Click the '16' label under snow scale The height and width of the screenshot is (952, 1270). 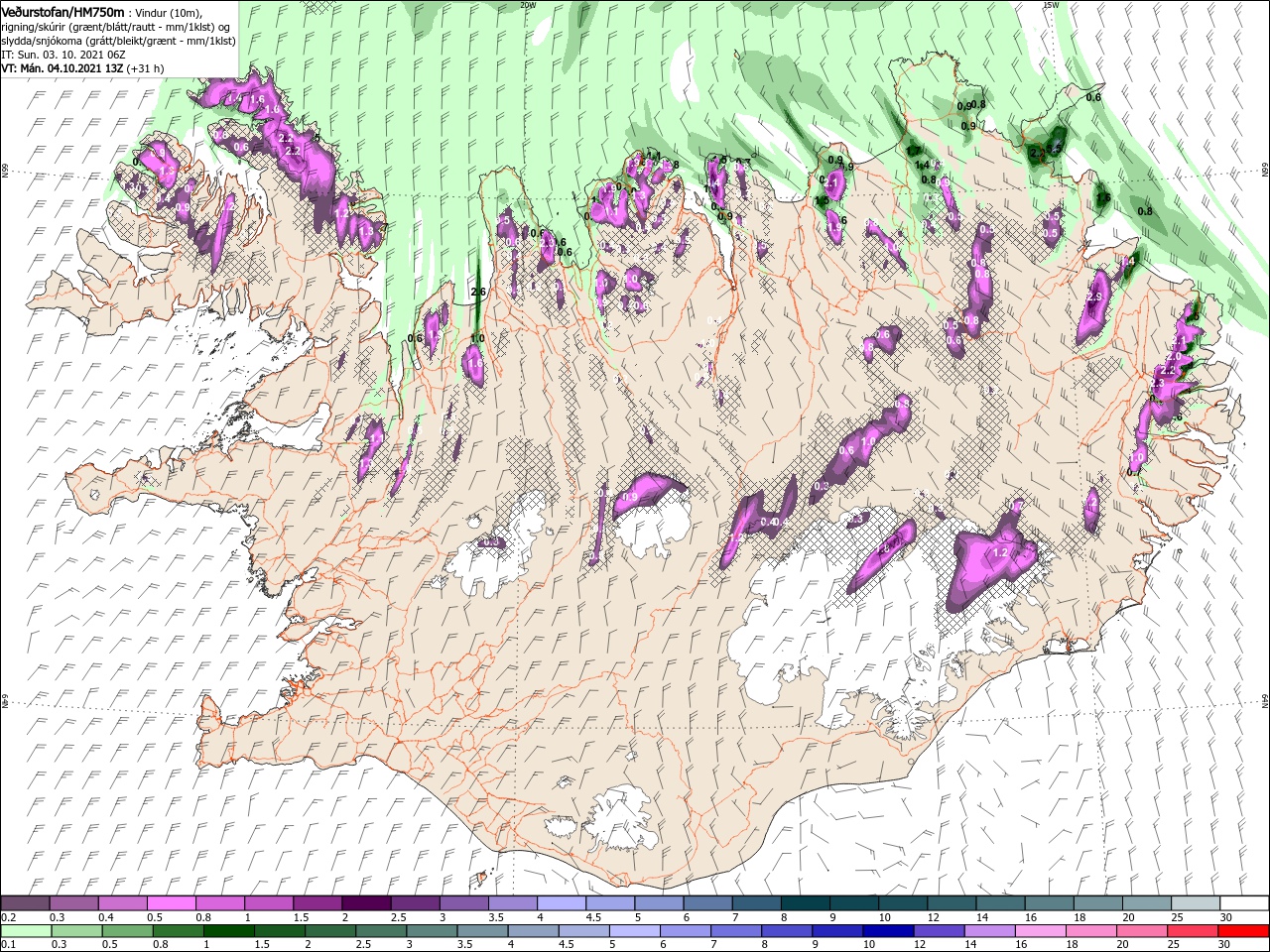(1032, 917)
